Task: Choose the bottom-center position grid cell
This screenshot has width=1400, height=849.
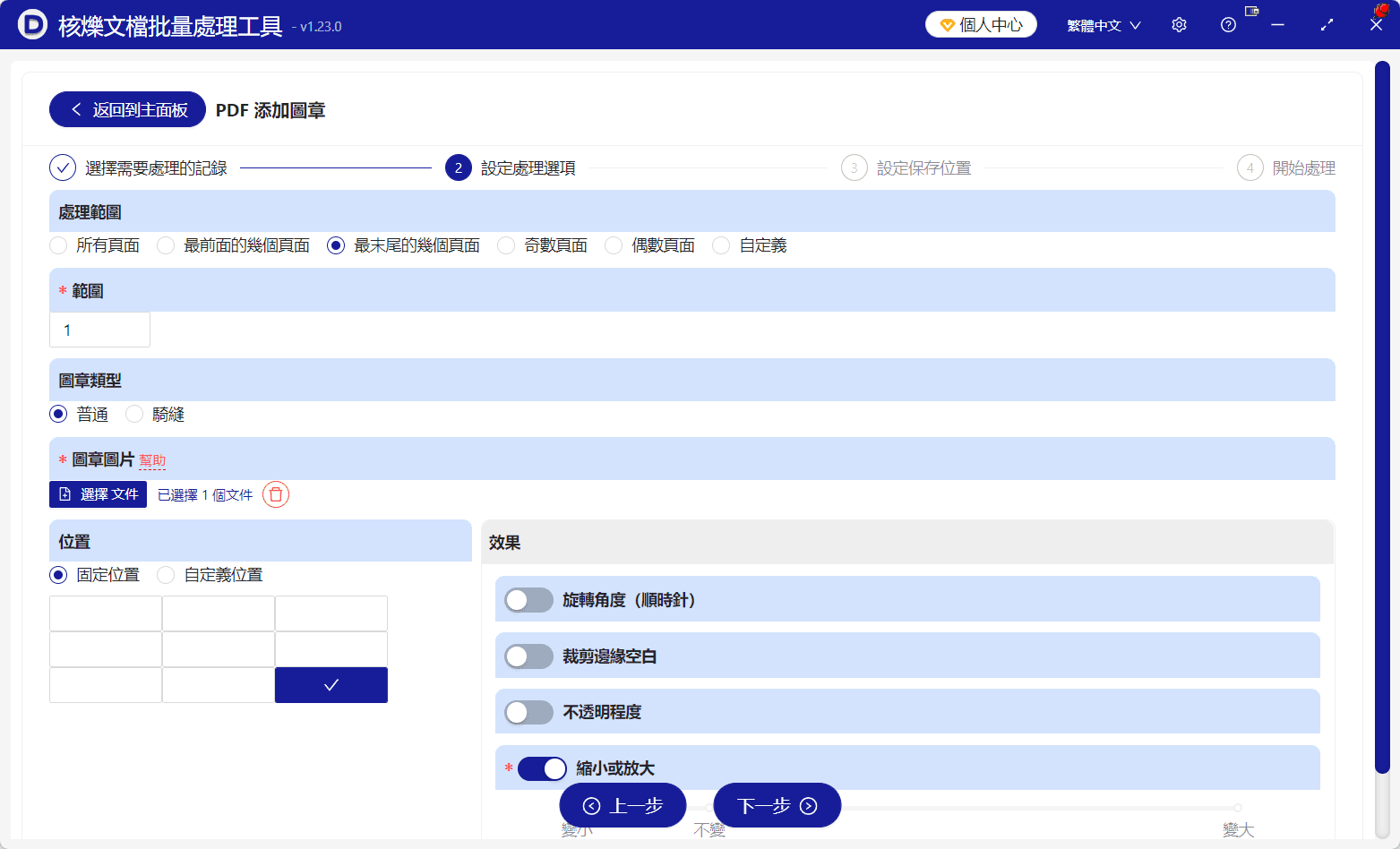Action: pyautogui.click(x=219, y=685)
